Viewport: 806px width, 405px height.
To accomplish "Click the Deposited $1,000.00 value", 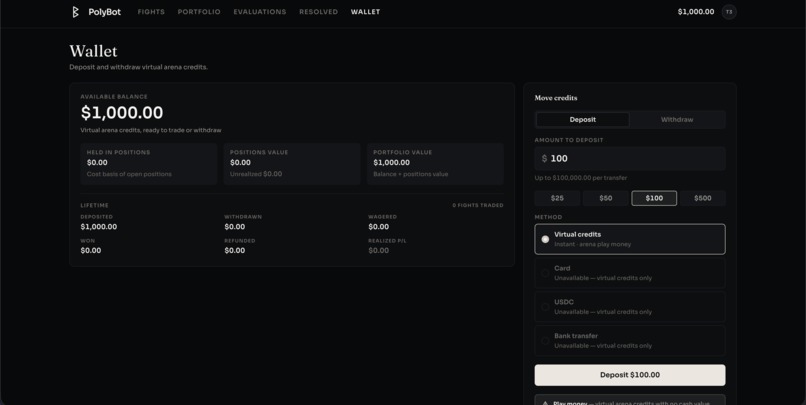I will (x=99, y=227).
